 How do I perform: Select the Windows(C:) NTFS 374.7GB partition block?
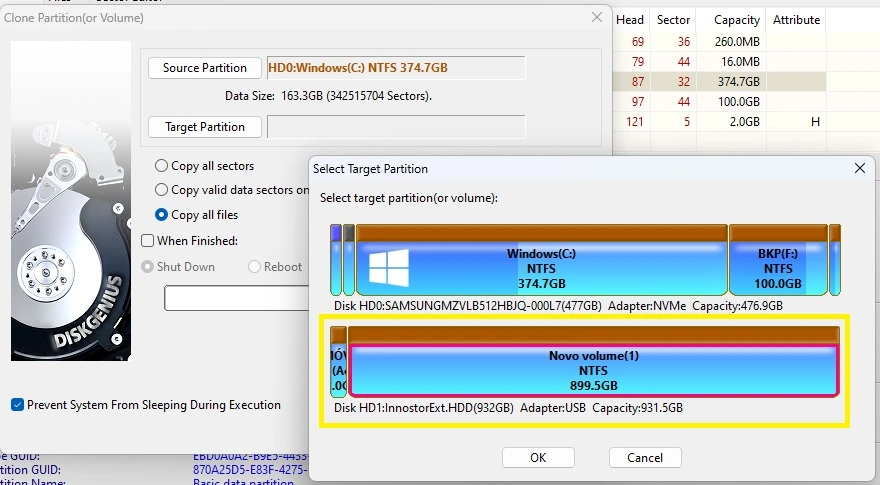[542, 260]
